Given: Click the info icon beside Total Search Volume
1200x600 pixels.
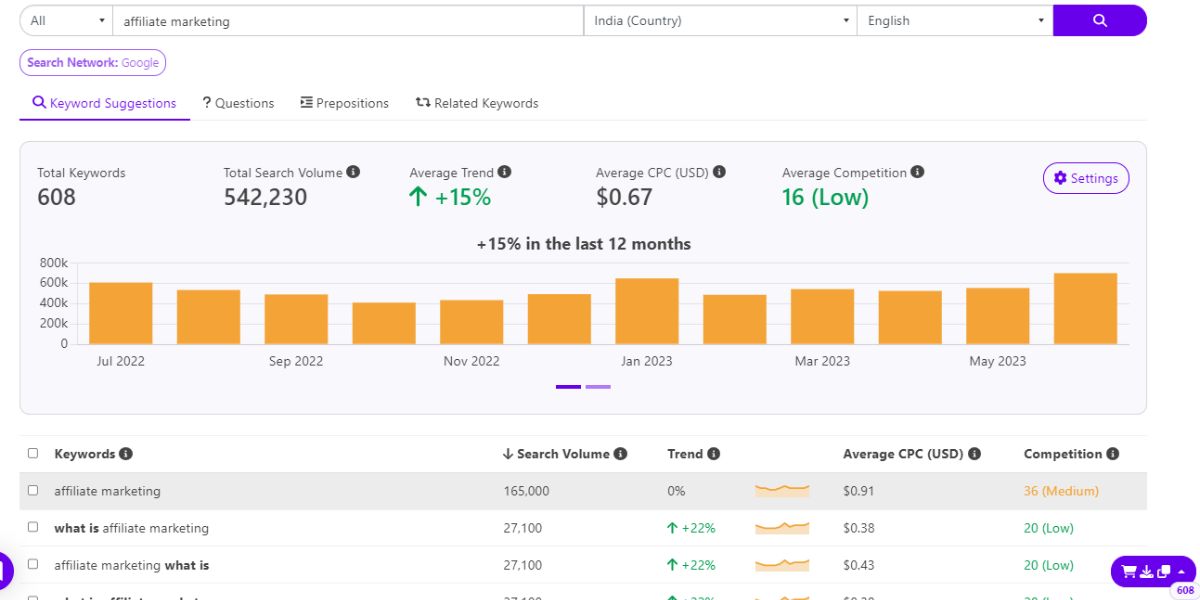Looking at the screenshot, I should coord(353,172).
